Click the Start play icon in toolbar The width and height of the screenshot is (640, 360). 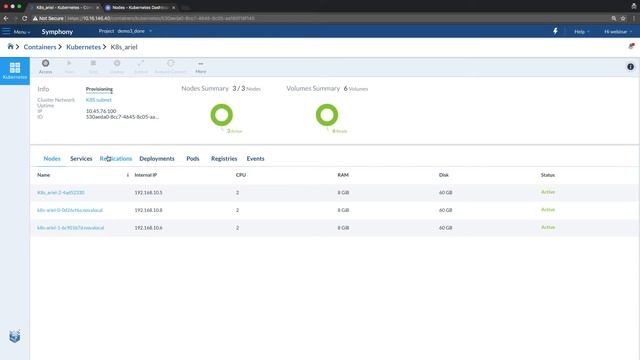coord(69,63)
